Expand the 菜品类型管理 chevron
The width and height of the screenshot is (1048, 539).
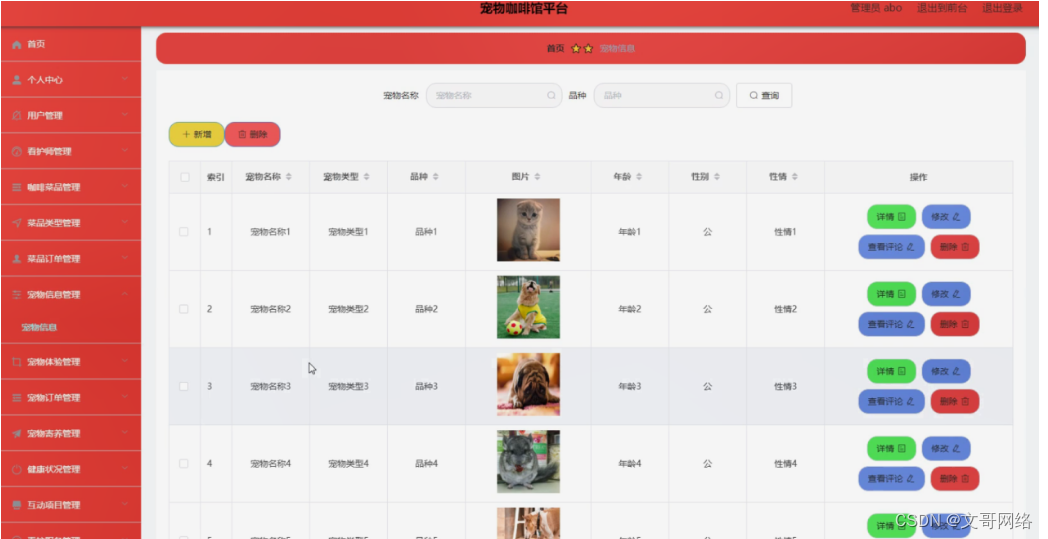coord(125,223)
